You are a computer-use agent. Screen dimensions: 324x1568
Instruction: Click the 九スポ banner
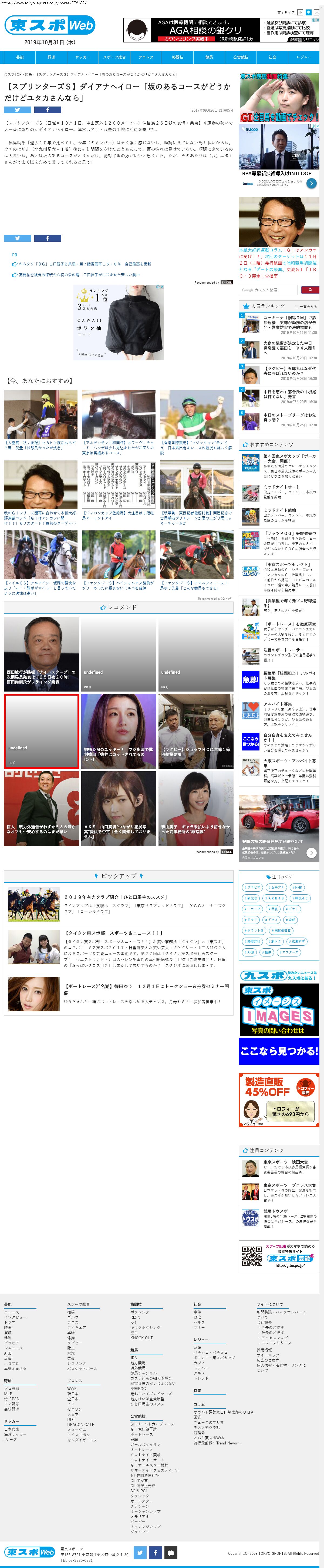click(279, 975)
